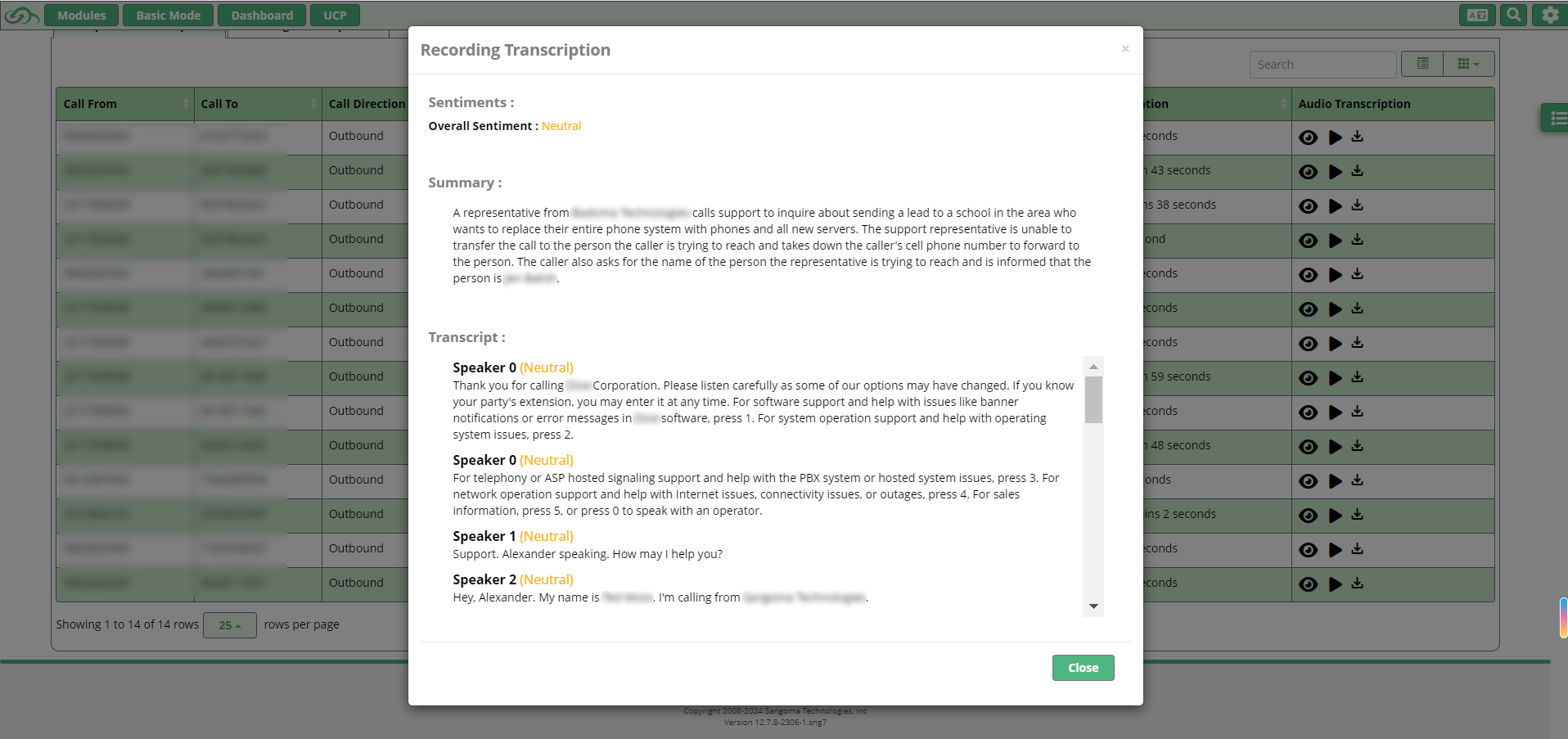
Task: Sort by the Call From column header
Action: point(124,104)
